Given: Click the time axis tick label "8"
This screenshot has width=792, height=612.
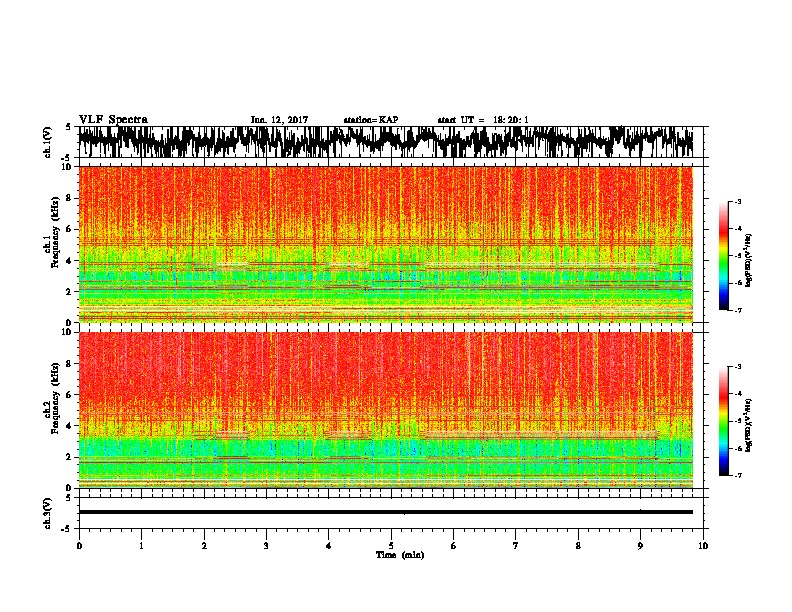Looking at the screenshot, I should [578, 546].
